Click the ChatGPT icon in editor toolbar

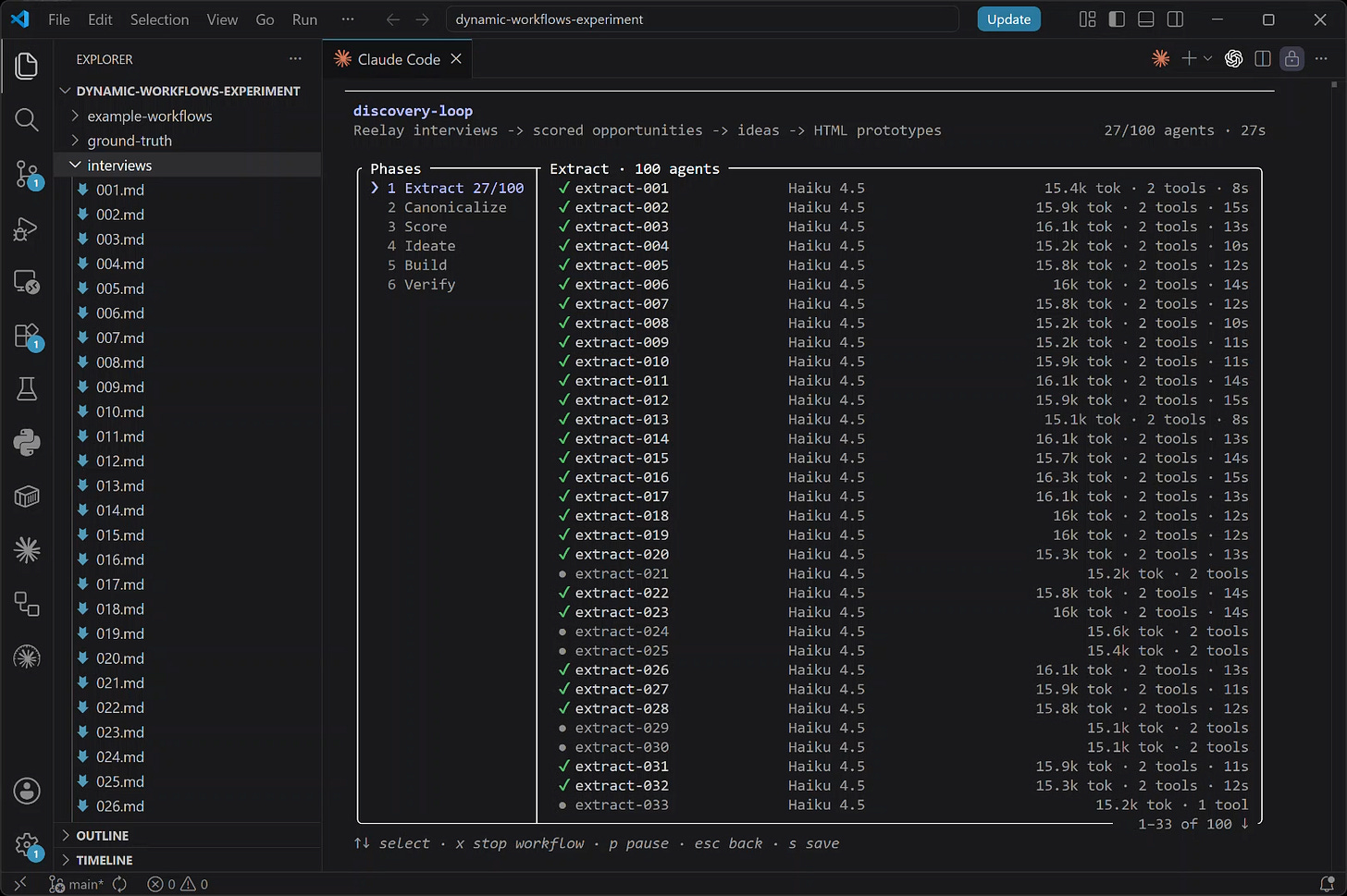[1233, 58]
